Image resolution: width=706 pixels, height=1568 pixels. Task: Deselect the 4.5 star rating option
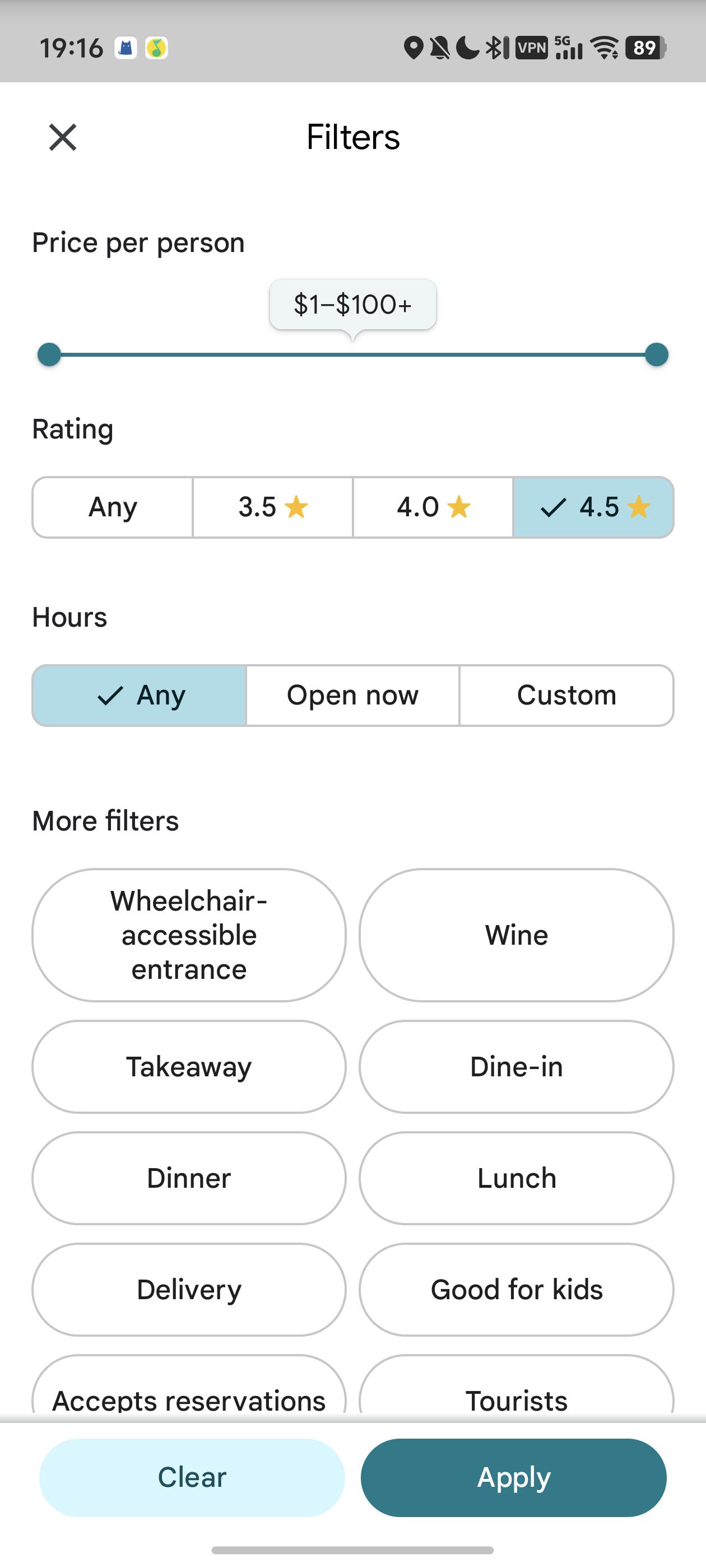594,507
